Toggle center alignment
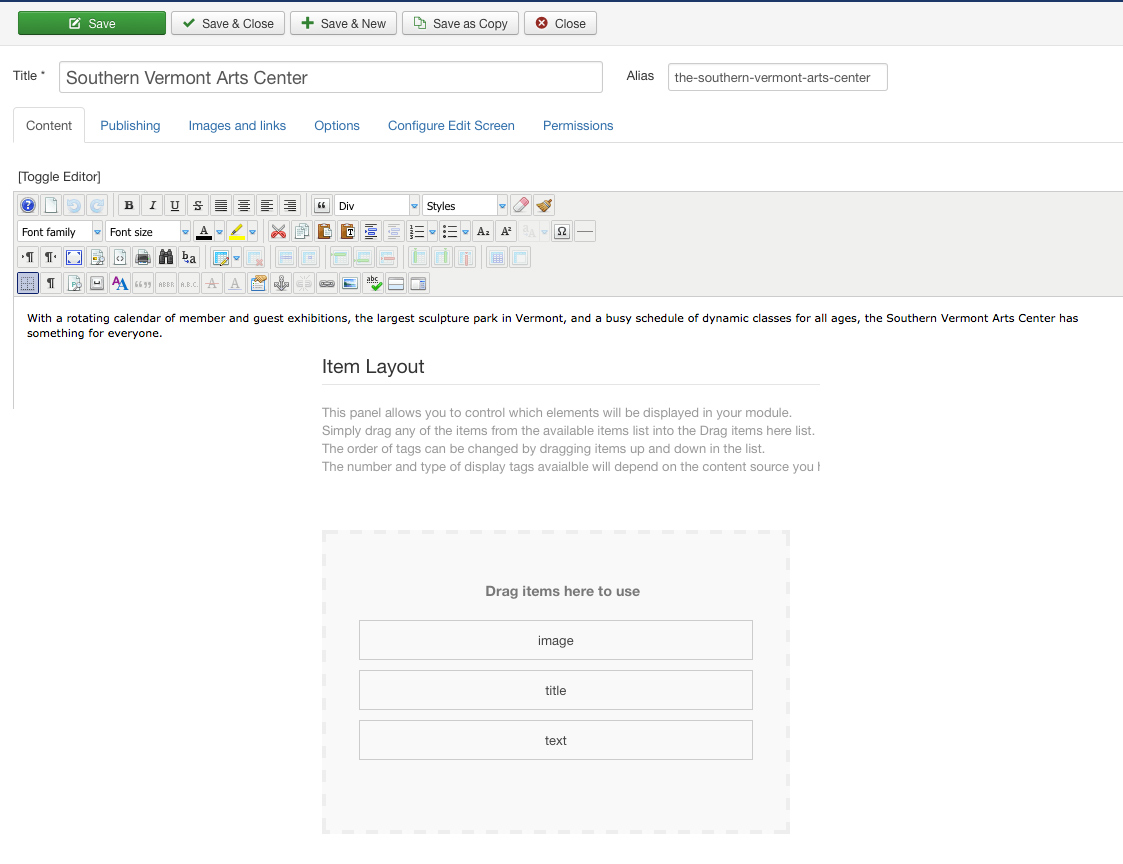The height and width of the screenshot is (864, 1123). [244, 206]
